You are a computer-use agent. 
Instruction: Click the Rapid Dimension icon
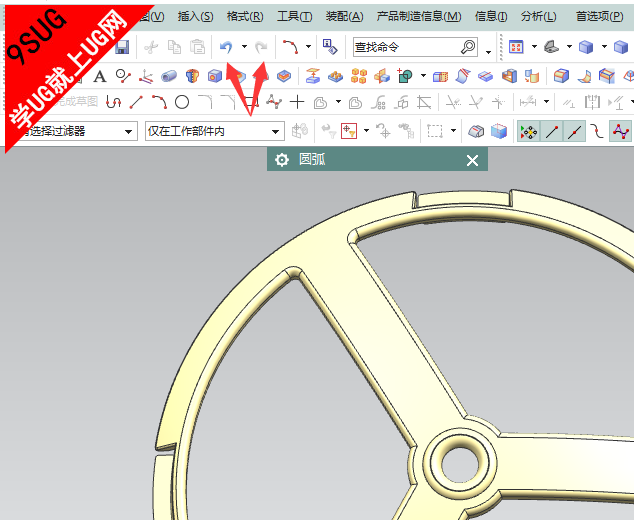coord(528,102)
